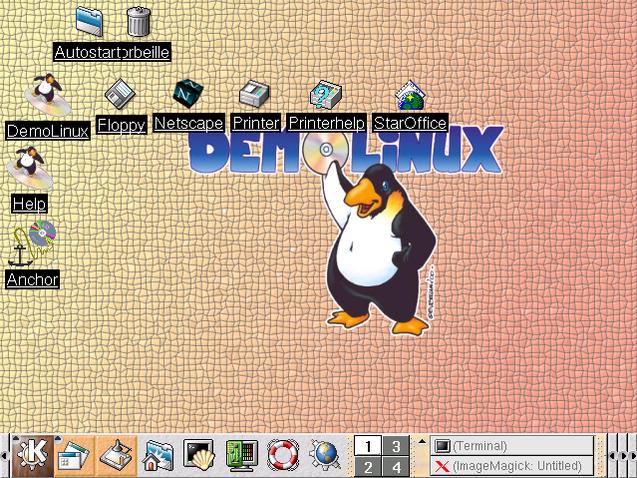Switch to virtual desktop 4

[395, 467]
